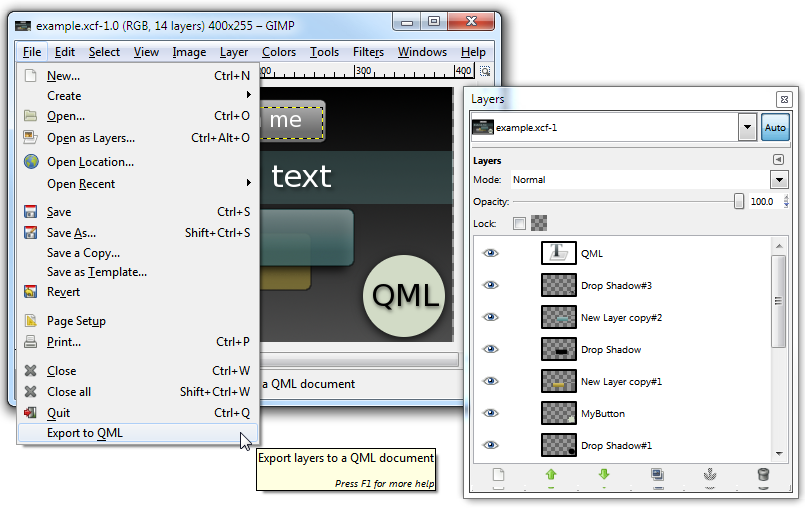The width and height of the screenshot is (805, 508).
Task: Toggle the Lock pixels checkbox
Action: (519, 223)
